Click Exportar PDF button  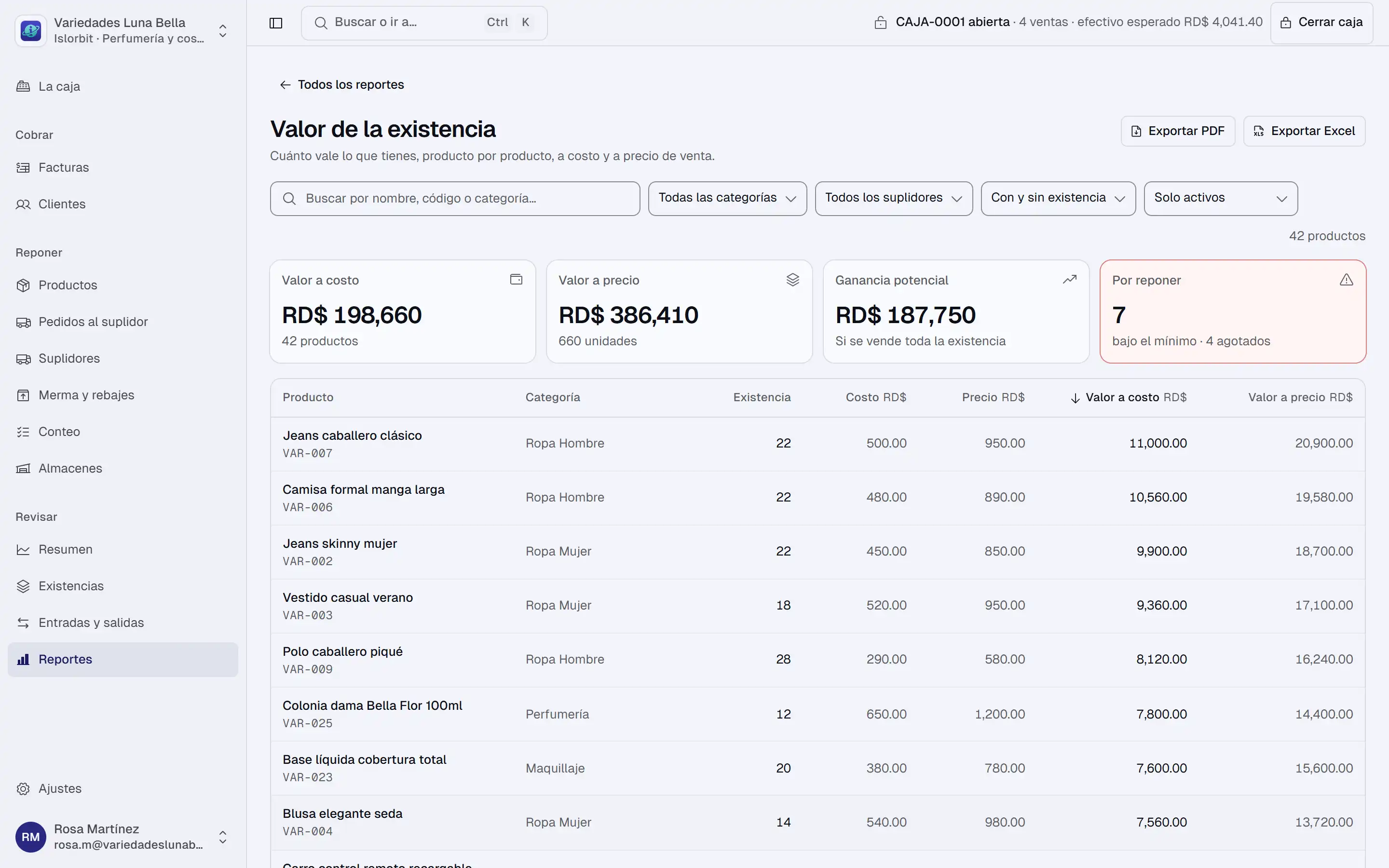[1177, 132]
